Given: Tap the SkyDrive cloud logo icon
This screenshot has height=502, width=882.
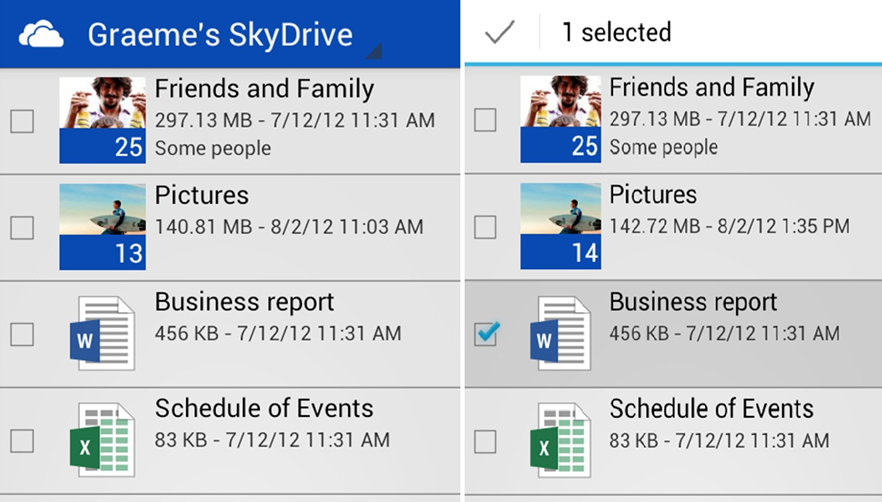Looking at the screenshot, I should [41, 34].
